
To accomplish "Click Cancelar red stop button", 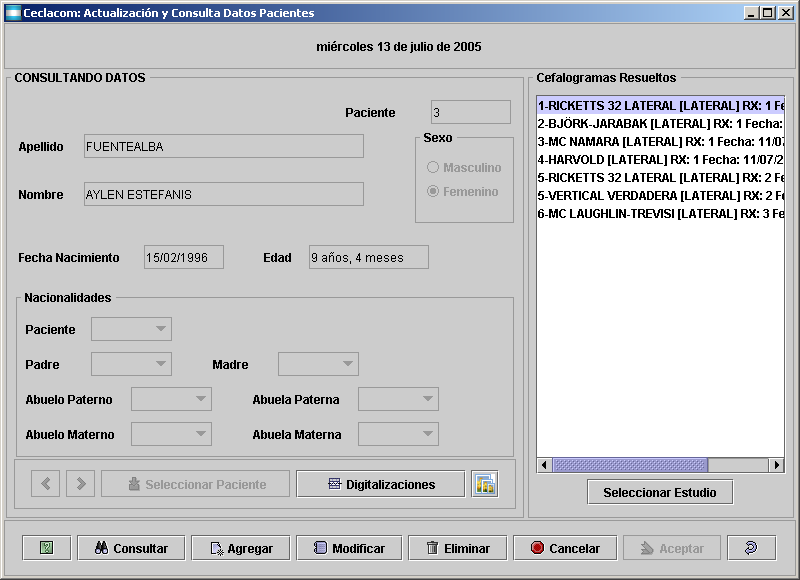I will point(565,548).
